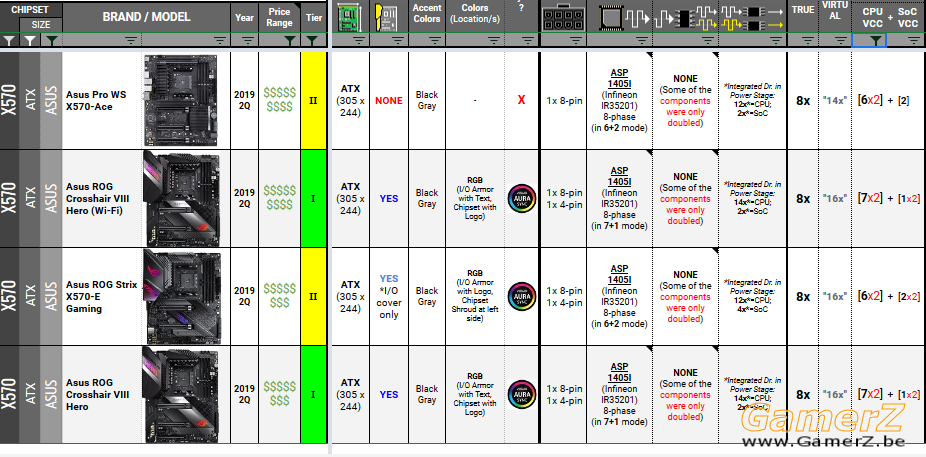Open the board image column filter
Viewport: 926px width, 457px height.
pos(220,40)
